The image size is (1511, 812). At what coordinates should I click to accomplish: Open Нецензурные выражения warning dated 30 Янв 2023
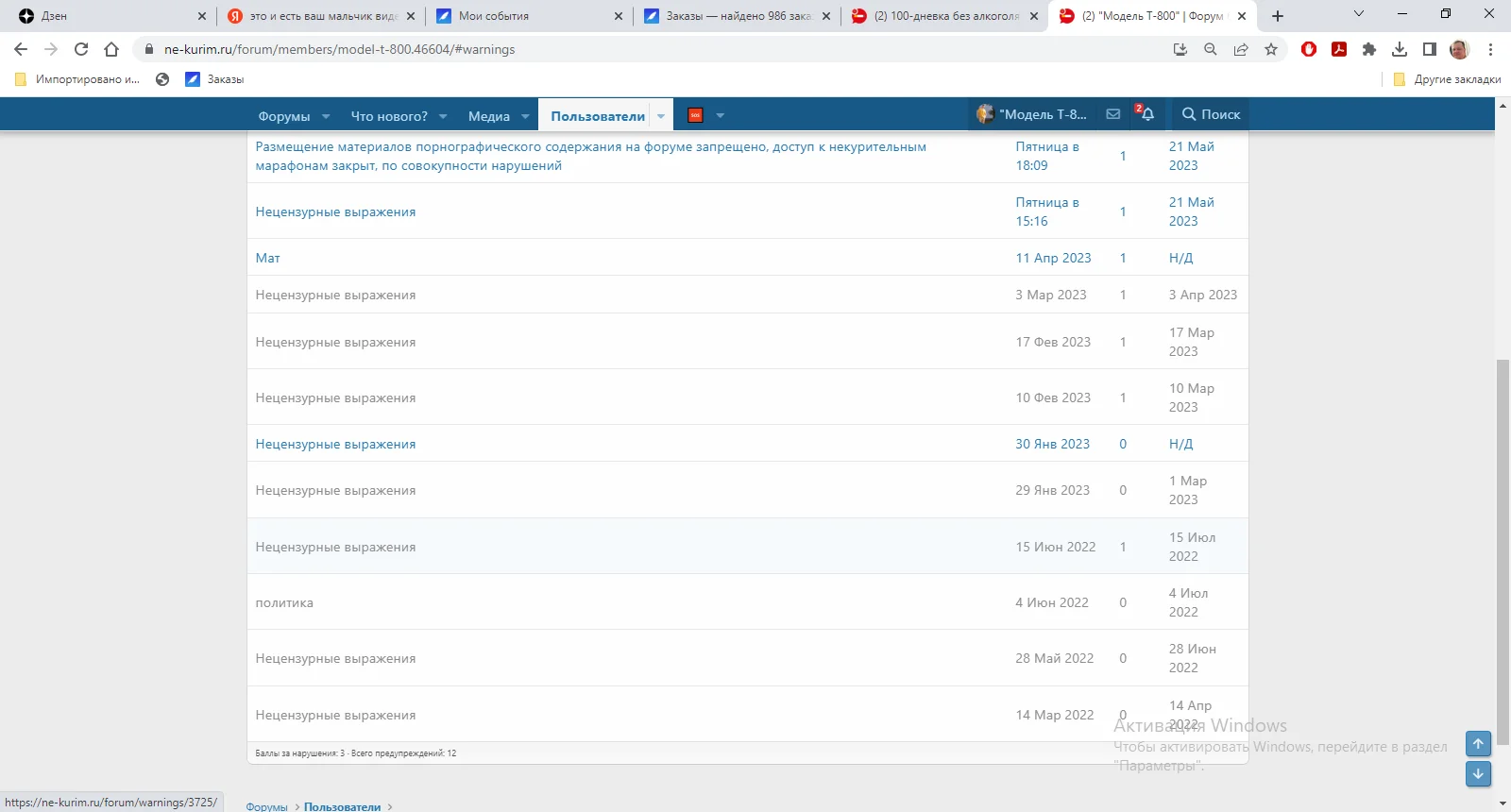pyautogui.click(x=335, y=444)
